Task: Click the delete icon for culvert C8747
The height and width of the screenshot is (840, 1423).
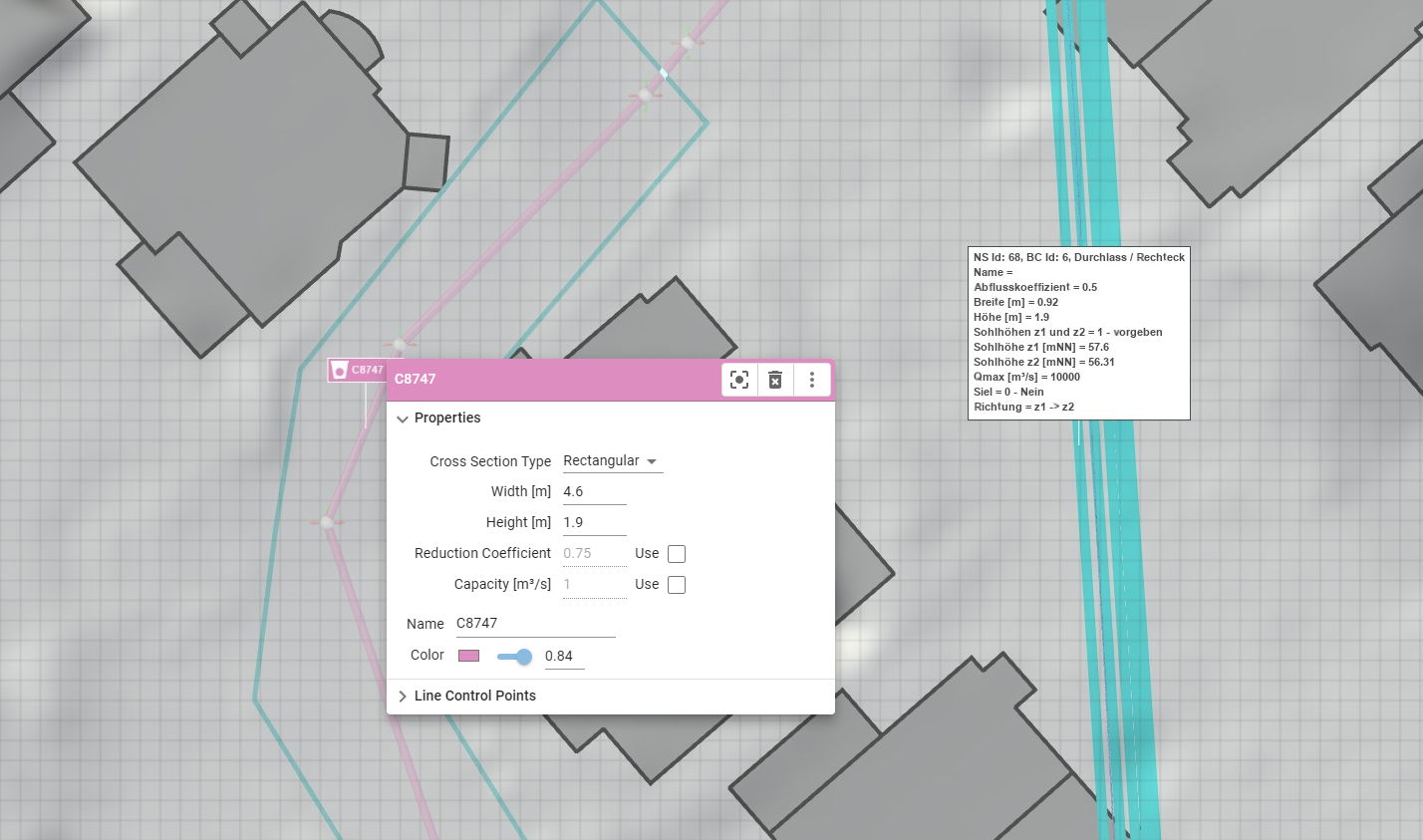Action: coord(775,380)
